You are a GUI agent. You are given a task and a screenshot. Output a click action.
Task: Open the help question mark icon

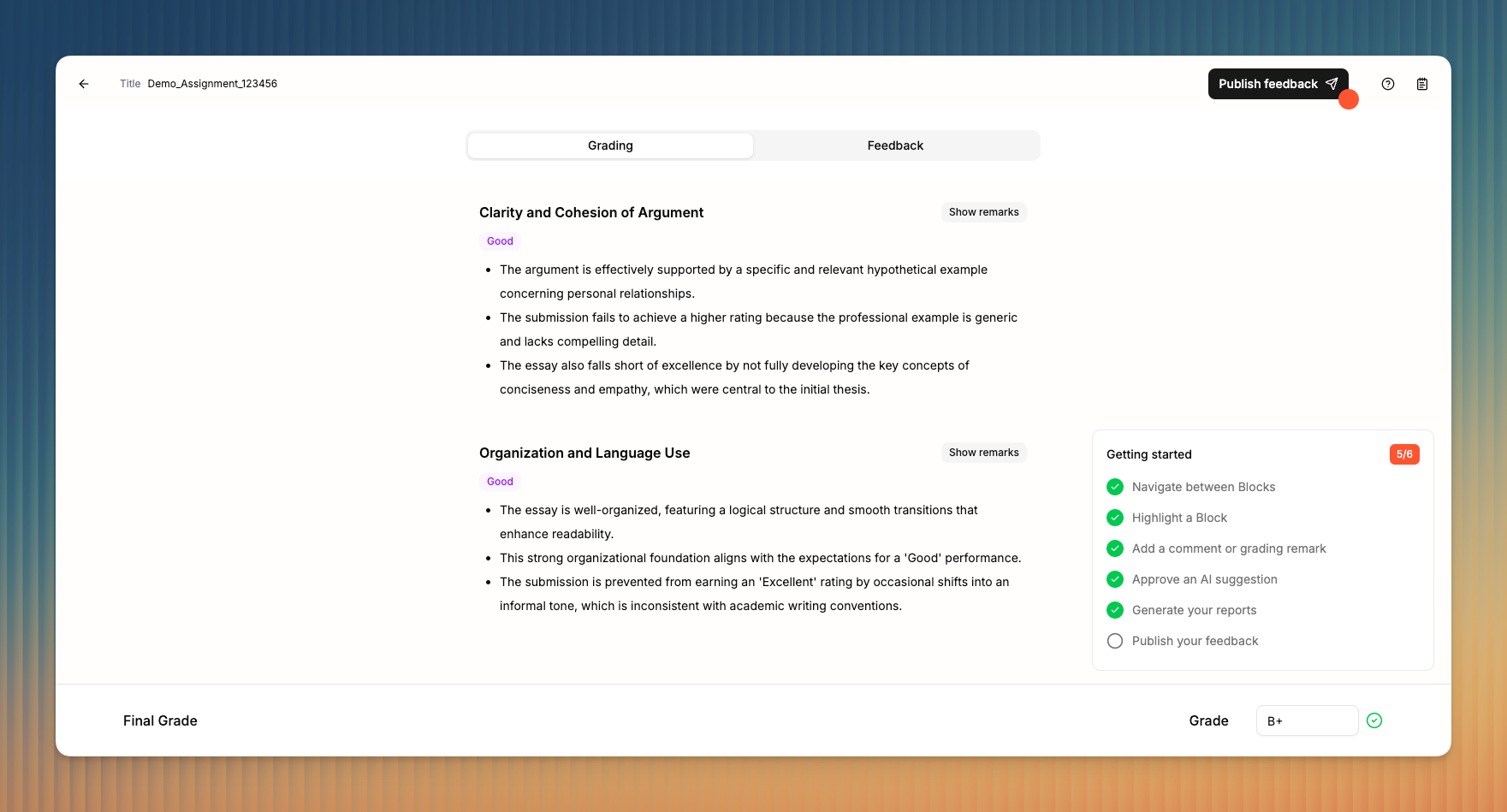(x=1388, y=84)
